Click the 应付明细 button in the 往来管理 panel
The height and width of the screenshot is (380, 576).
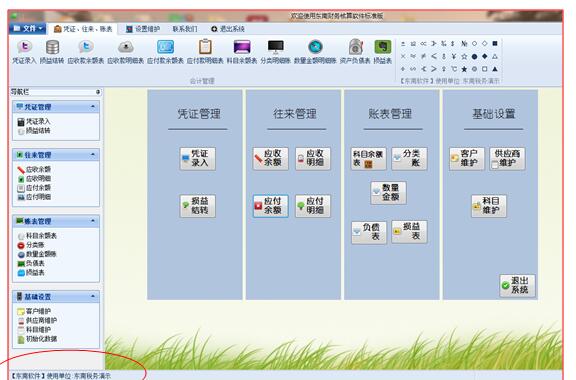(313, 206)
